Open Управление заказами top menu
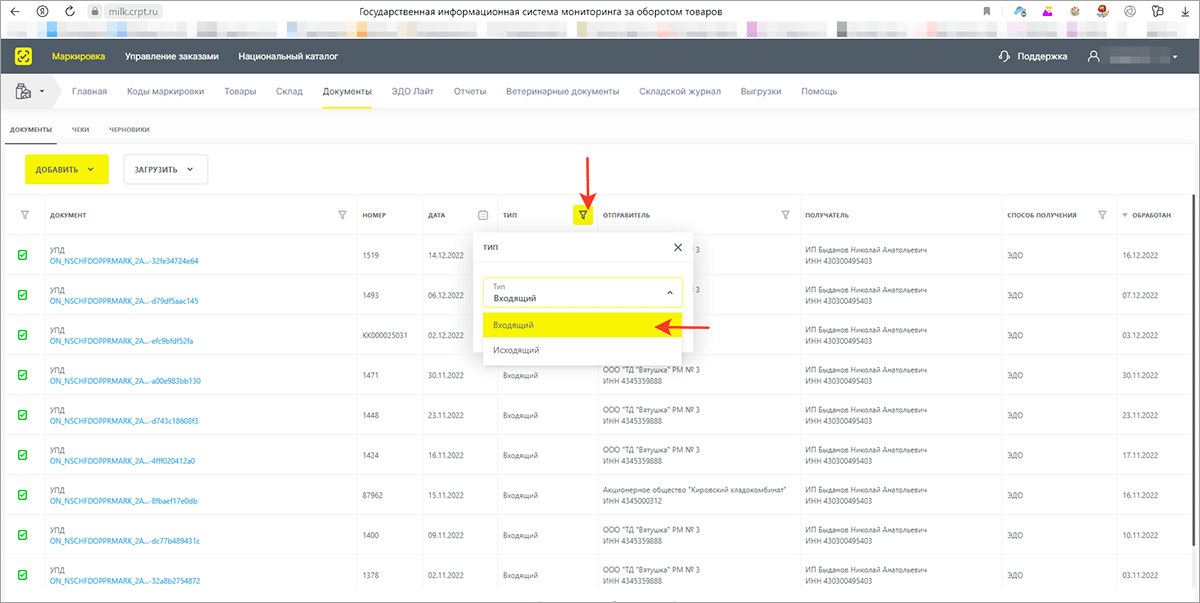Image resolution: width=1200 pixels, height=603 pixels. coord(172,57)
